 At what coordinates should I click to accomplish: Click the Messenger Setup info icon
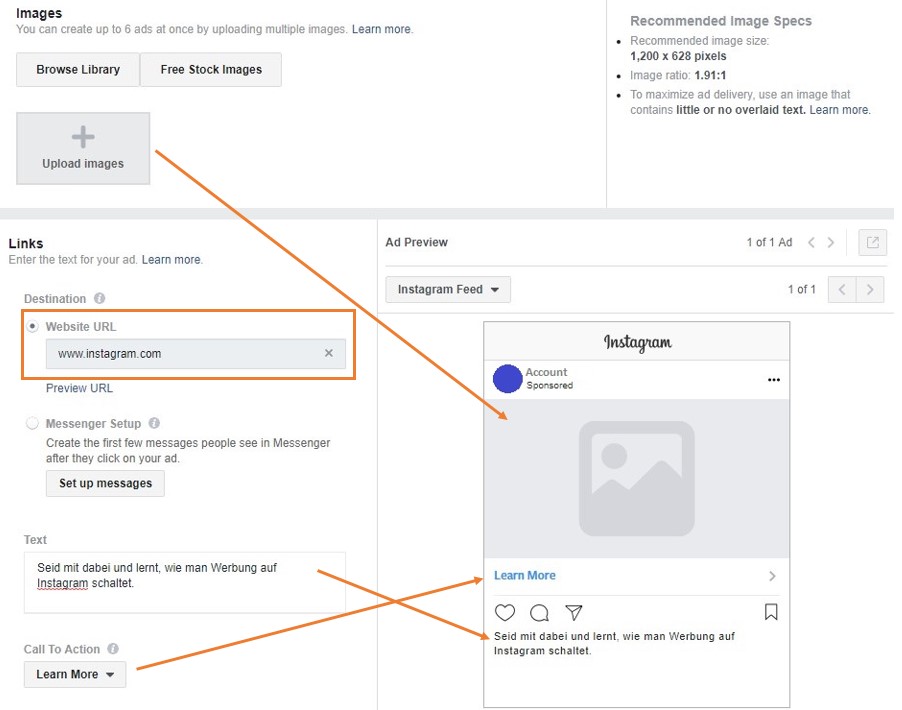point(154,423)
